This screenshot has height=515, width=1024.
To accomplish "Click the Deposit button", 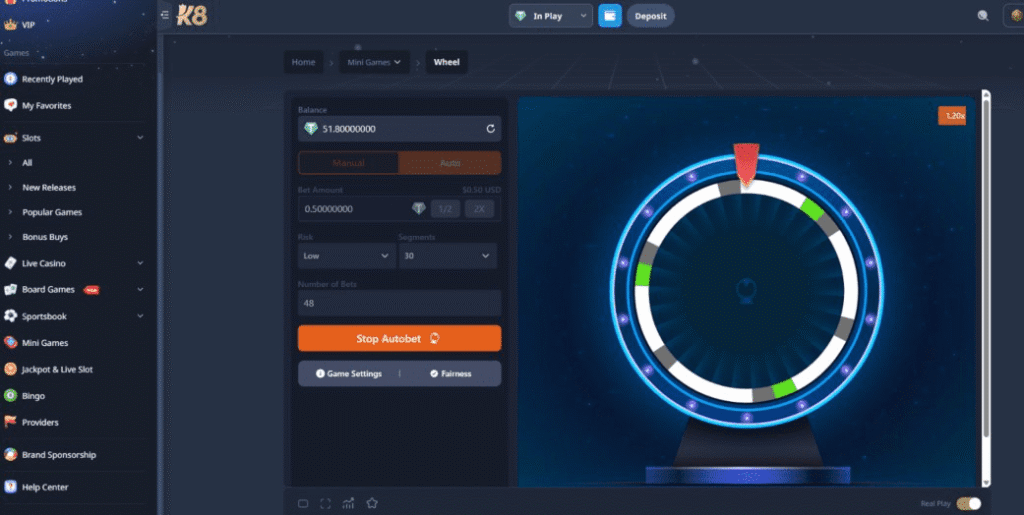I will pos(650,16).
